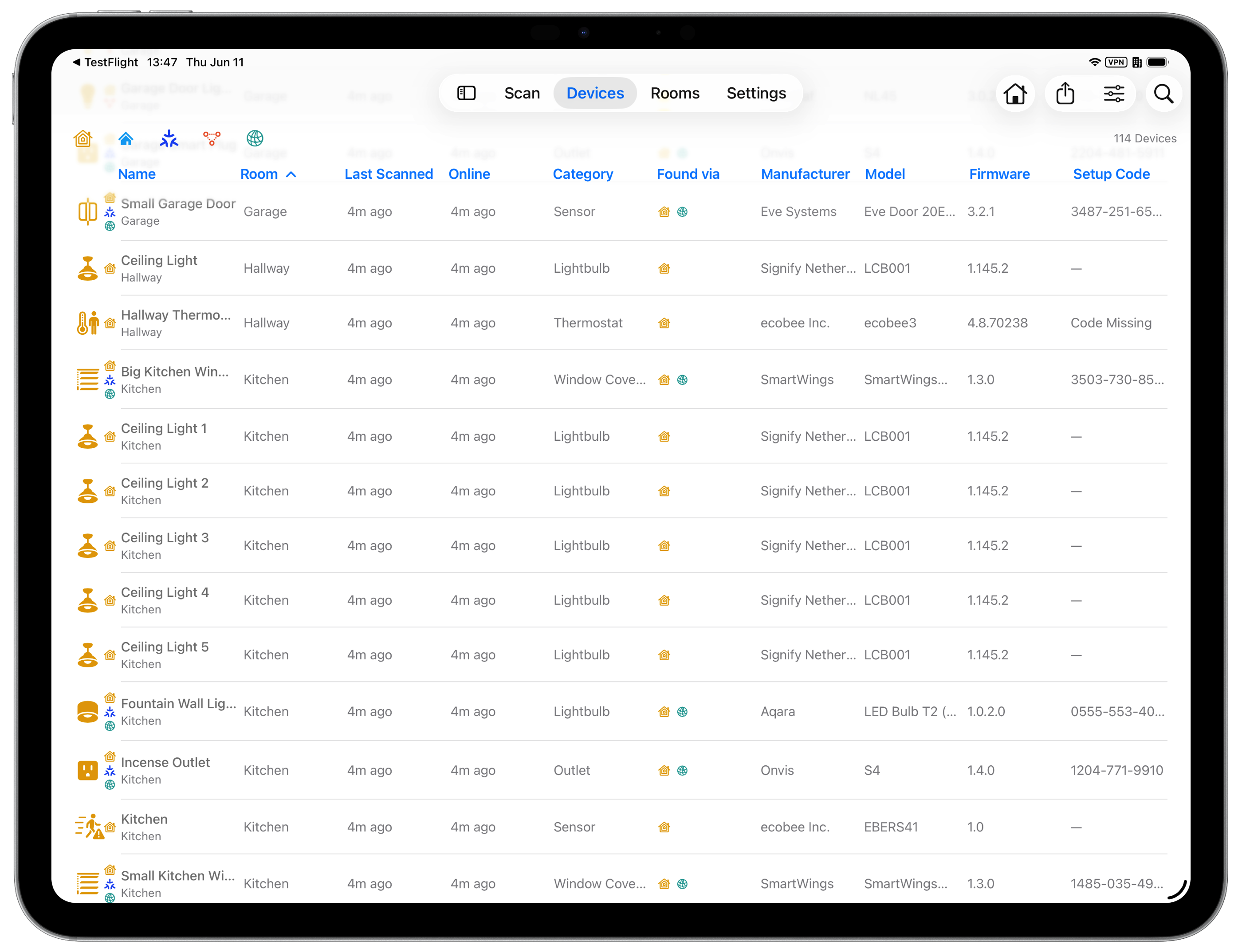Image resolution: width=1242 pixels, height=952 pixels.
Task: Click the Ceiling Light 3 lamp icon
Action: 87,546
